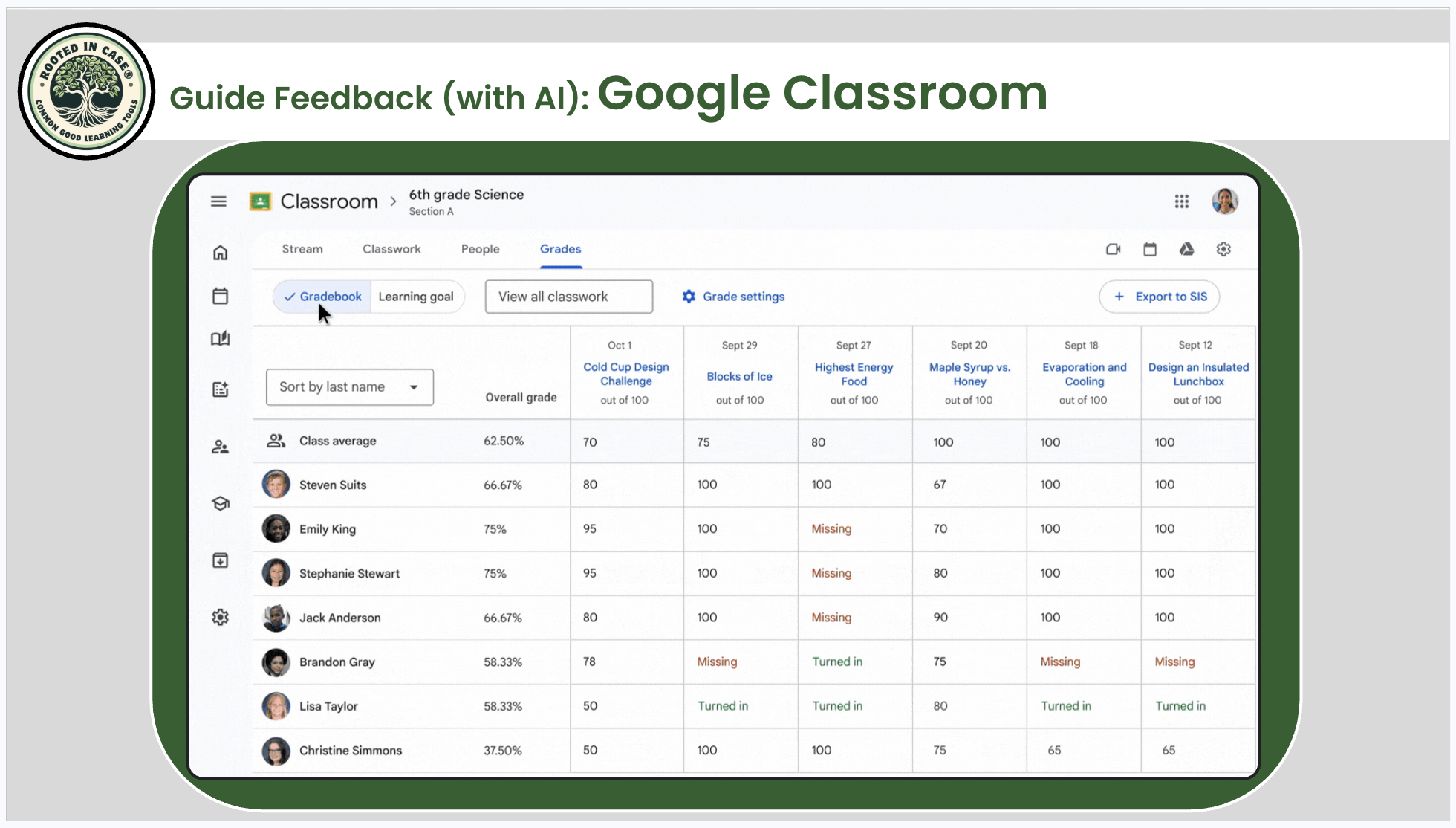Open Jack Anderson's profile photo
The image size is (1456, 828).
(276, 618)
